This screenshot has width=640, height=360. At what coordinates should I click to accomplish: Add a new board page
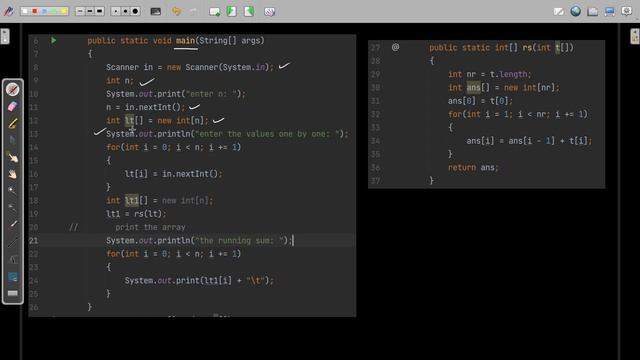(214, 11)
